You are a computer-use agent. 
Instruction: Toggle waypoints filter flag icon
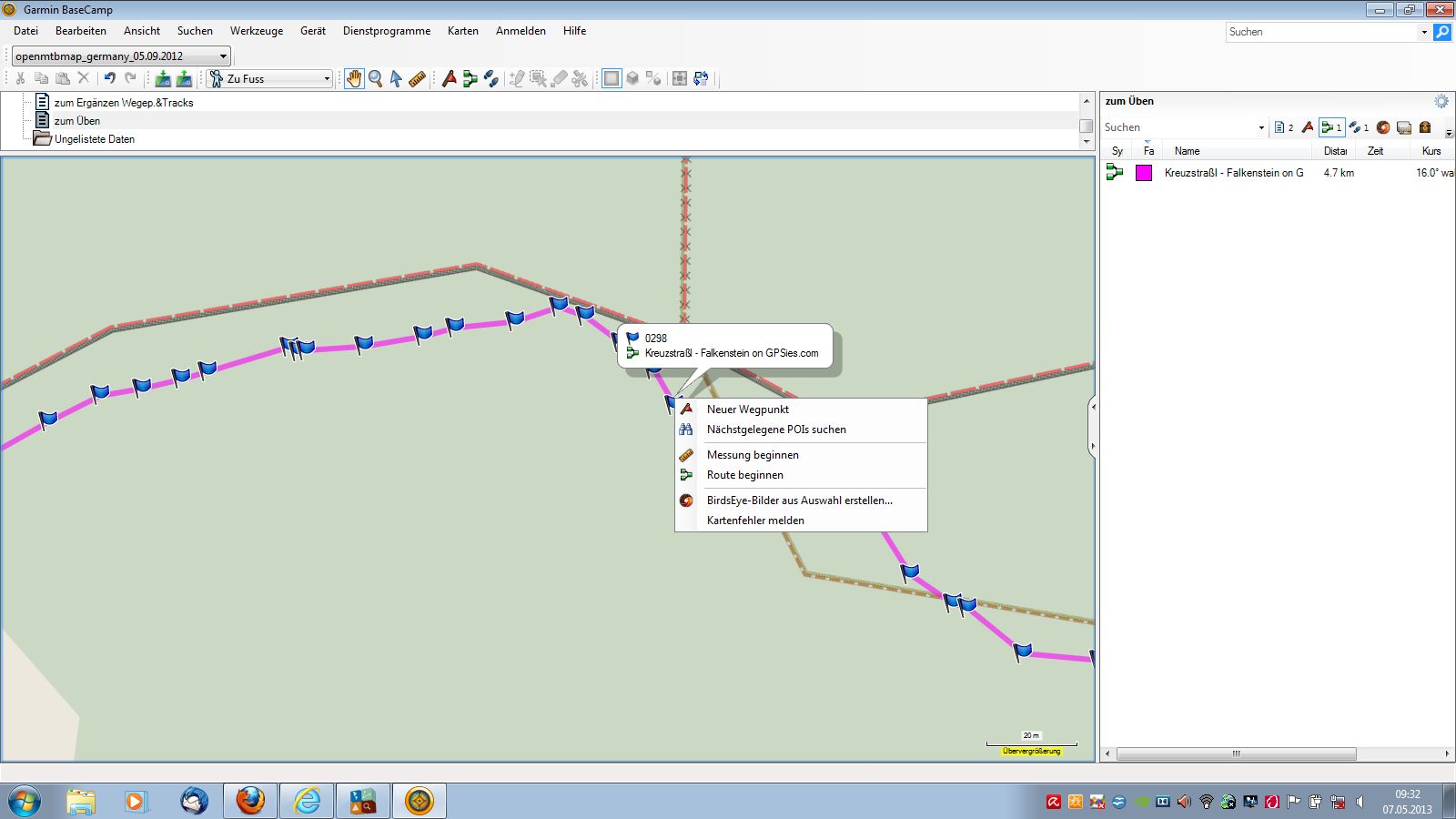coord(1308,127)
